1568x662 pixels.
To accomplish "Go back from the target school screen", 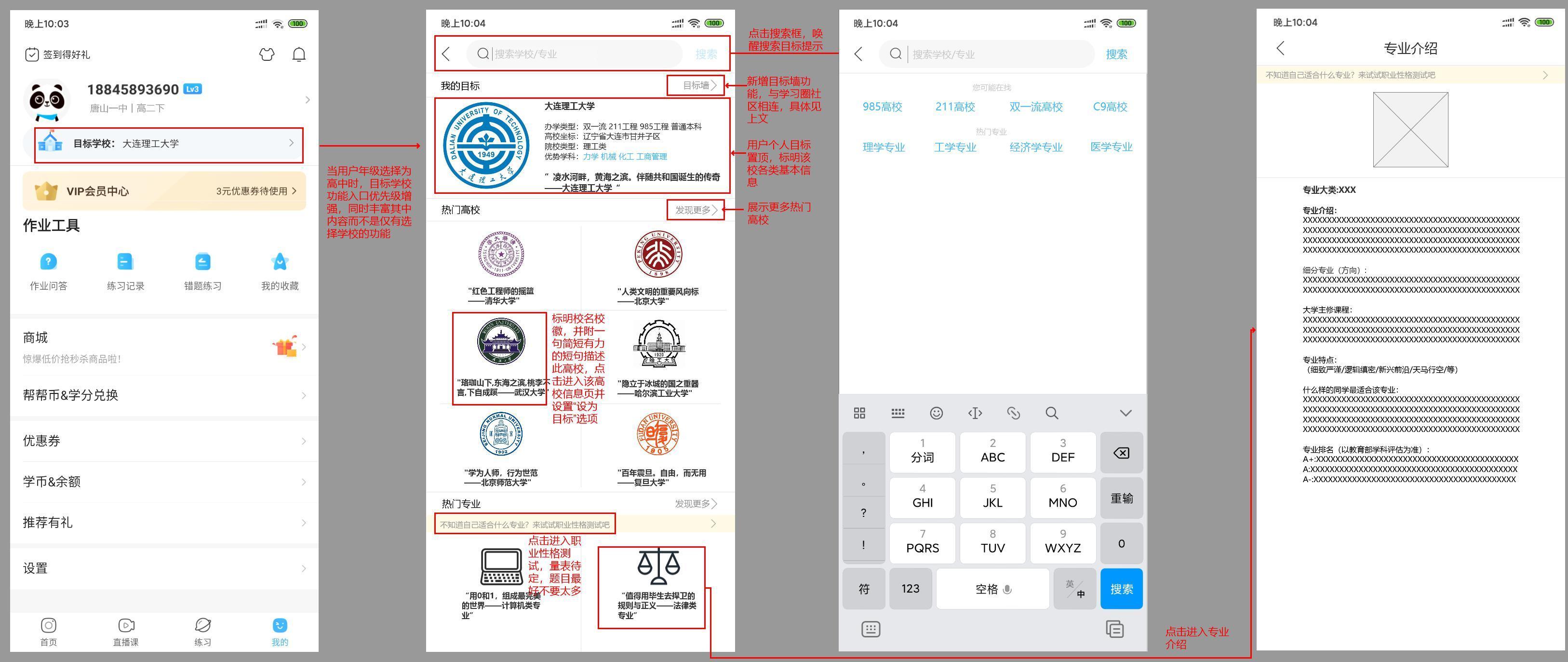I will [x=446, y=54].
